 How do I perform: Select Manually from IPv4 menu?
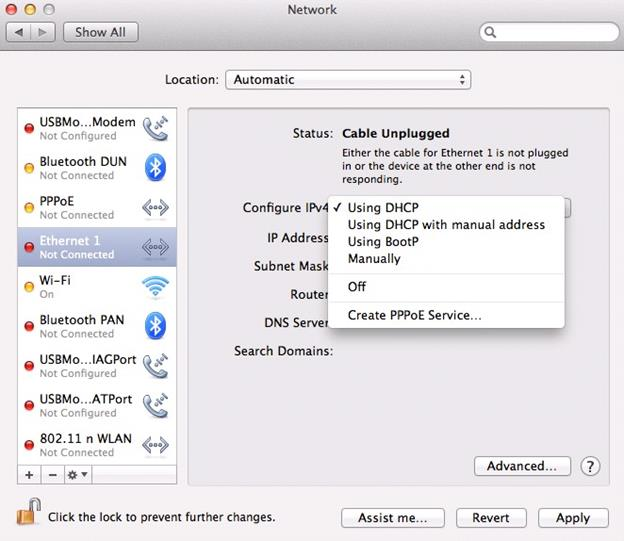click(374, 259)
